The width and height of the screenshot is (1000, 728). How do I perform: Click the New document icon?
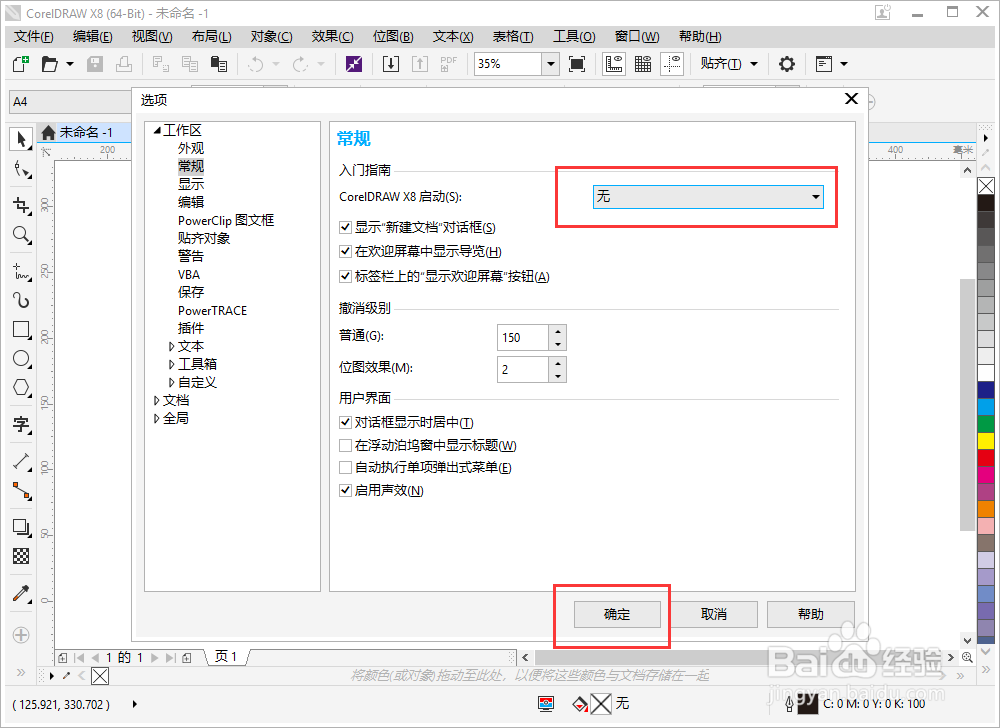[21, 64]
